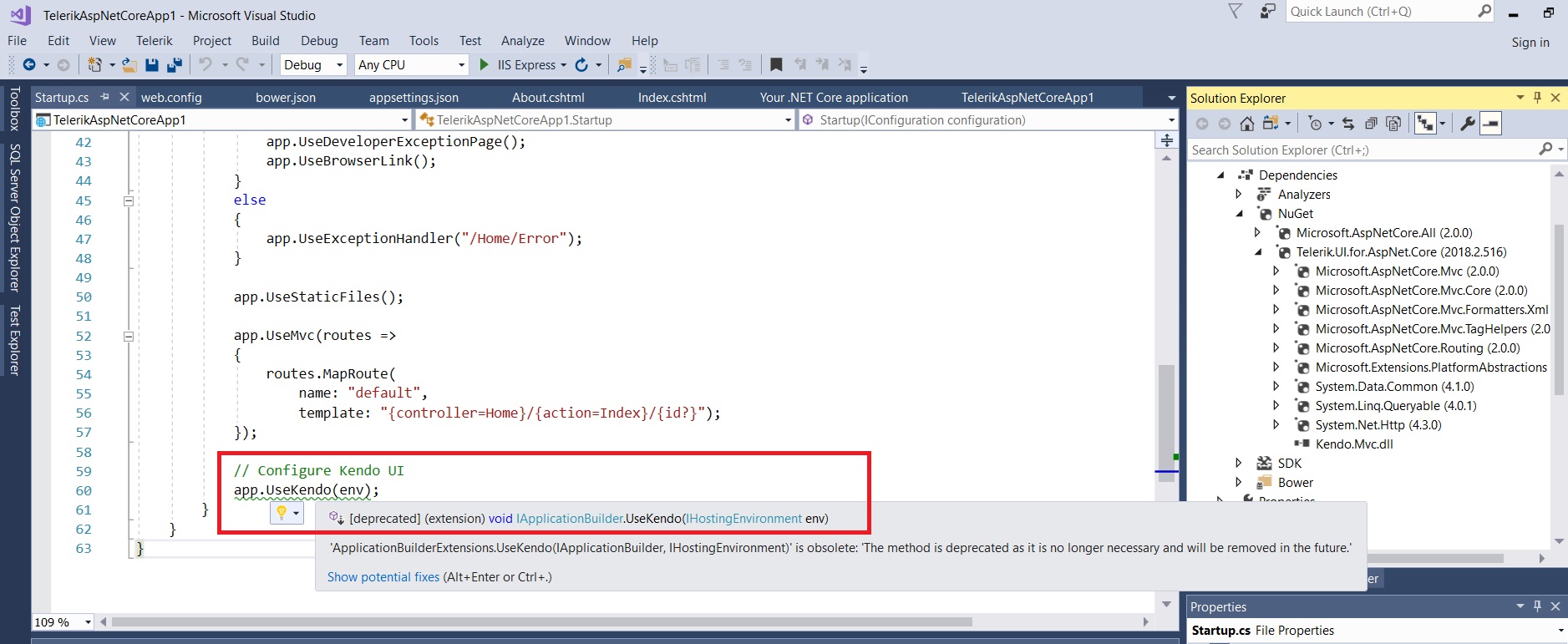Undo the last edit with the toolbar arrow

[x=206, y=64]
